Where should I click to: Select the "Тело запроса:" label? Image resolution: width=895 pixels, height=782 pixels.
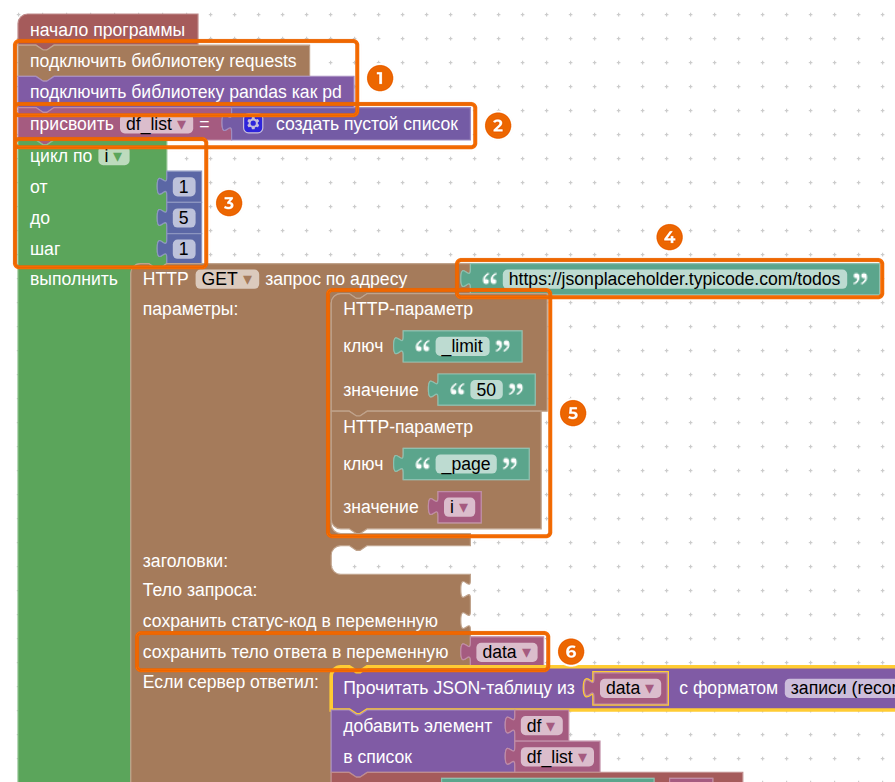point(200,590)
